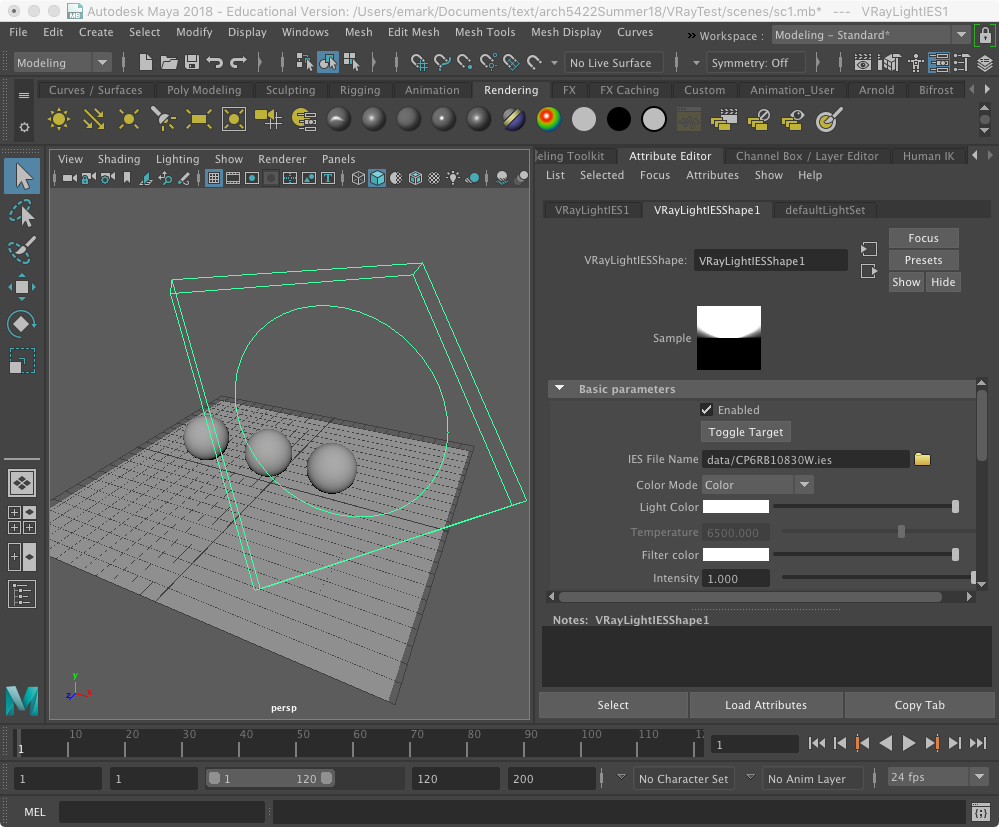Switch to single perspective panel layout
Screen dimensions: 999x827
22,484
